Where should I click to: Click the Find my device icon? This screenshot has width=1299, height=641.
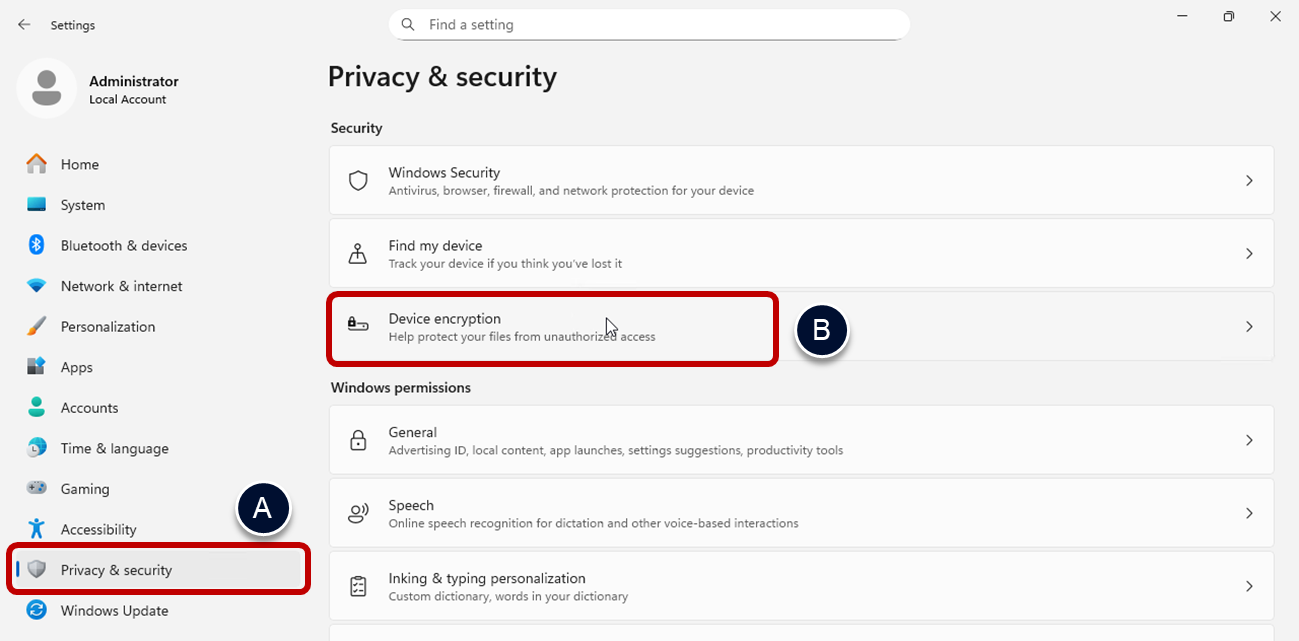(x=358, y=254)
